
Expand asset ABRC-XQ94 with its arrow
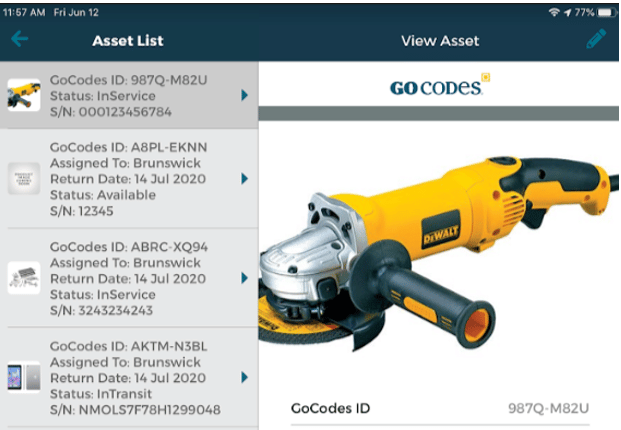coord(244,278)
